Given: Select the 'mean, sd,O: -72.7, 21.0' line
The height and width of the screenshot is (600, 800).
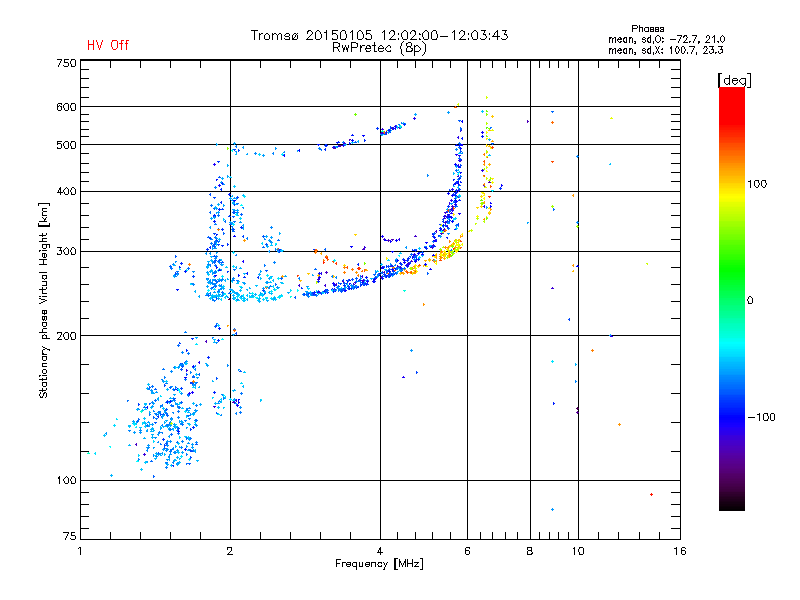Looking at the screenshot, I should 666,39.
